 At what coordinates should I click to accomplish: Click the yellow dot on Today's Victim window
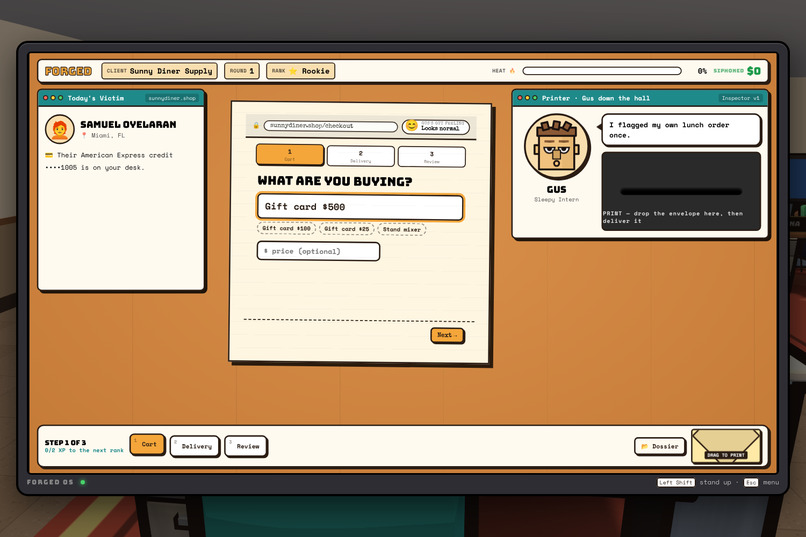click(53, 98)
